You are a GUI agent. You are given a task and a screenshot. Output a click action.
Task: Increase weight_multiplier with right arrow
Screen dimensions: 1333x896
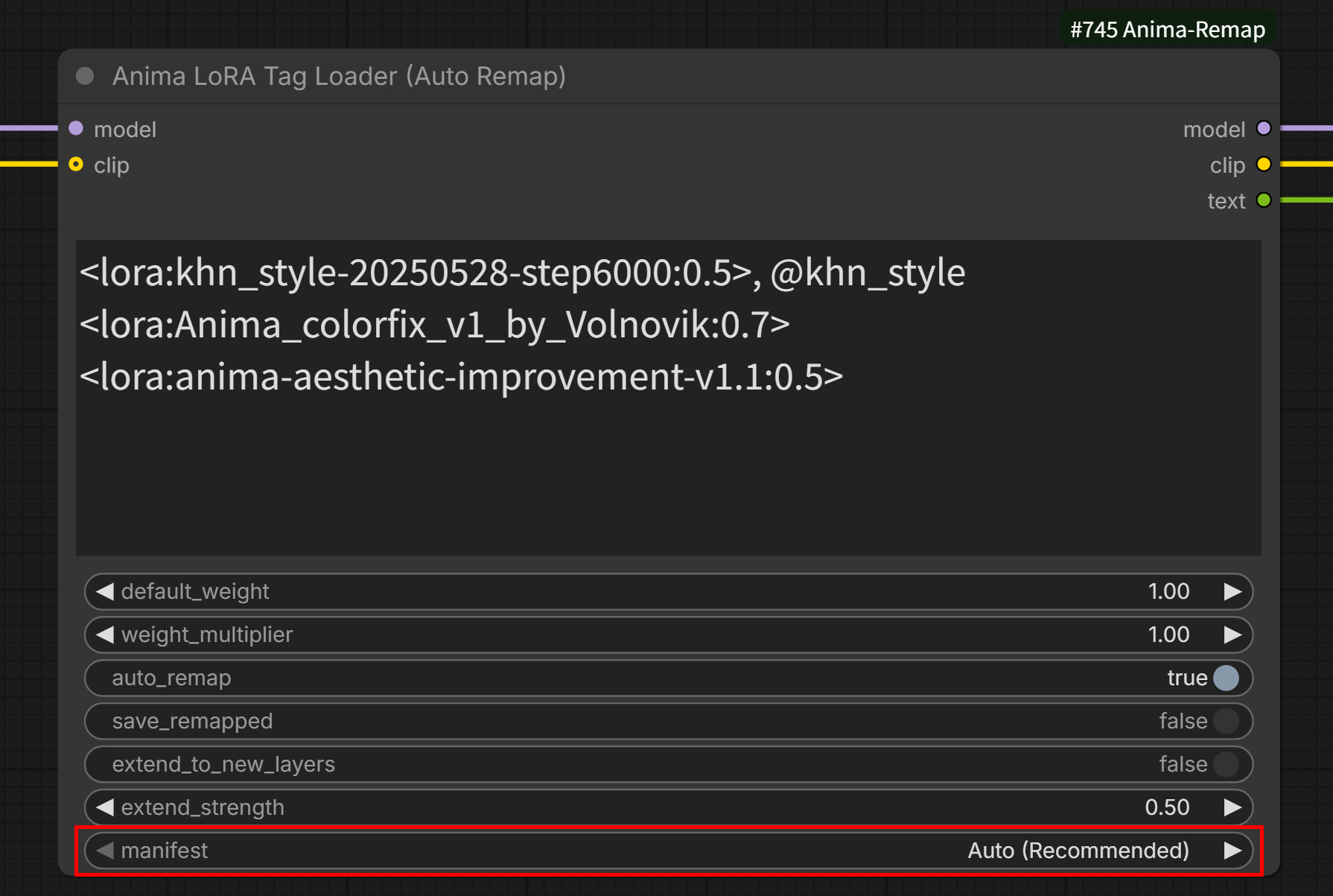click(1232, 635)
